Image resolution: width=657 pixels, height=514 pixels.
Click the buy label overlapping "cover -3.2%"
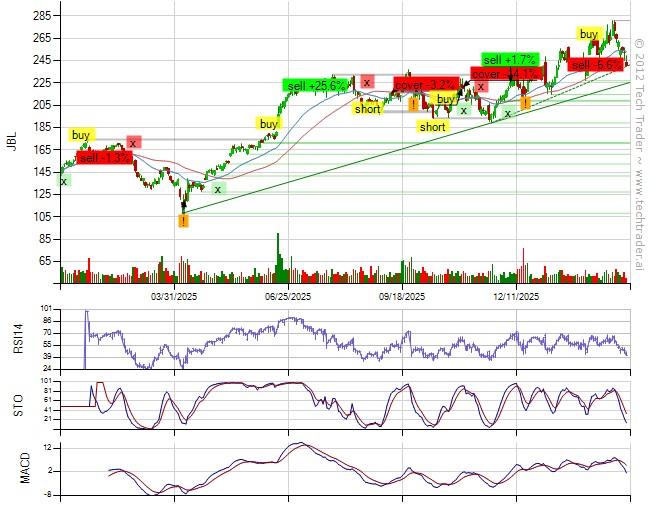click(x=445, y=99)
